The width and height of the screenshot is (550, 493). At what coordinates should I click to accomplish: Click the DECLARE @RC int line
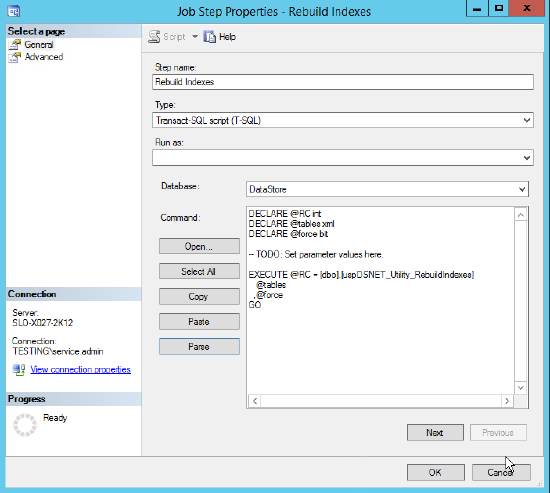tap(285, 214)
